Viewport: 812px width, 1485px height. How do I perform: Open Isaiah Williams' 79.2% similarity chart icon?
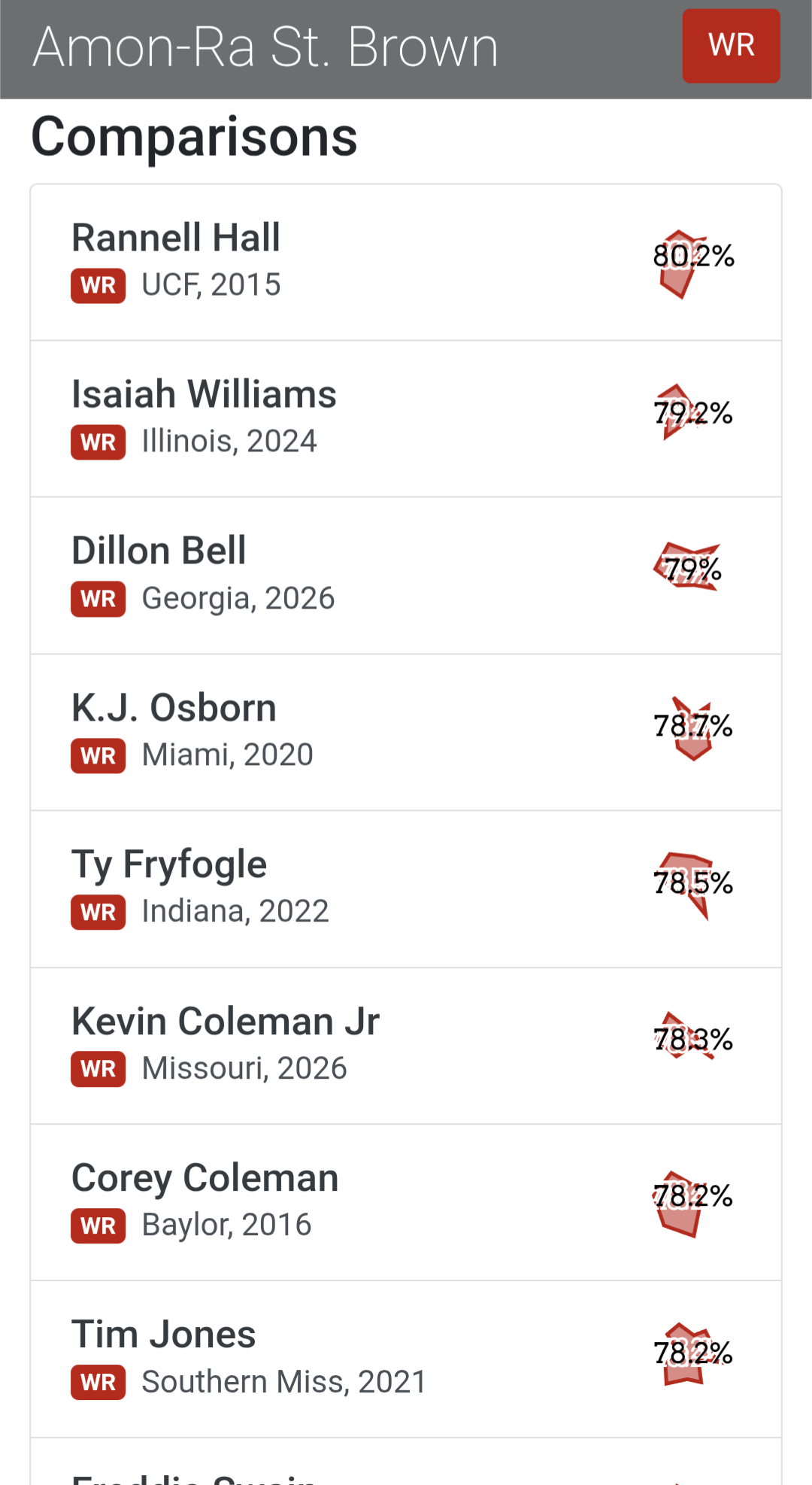[686, 412]
